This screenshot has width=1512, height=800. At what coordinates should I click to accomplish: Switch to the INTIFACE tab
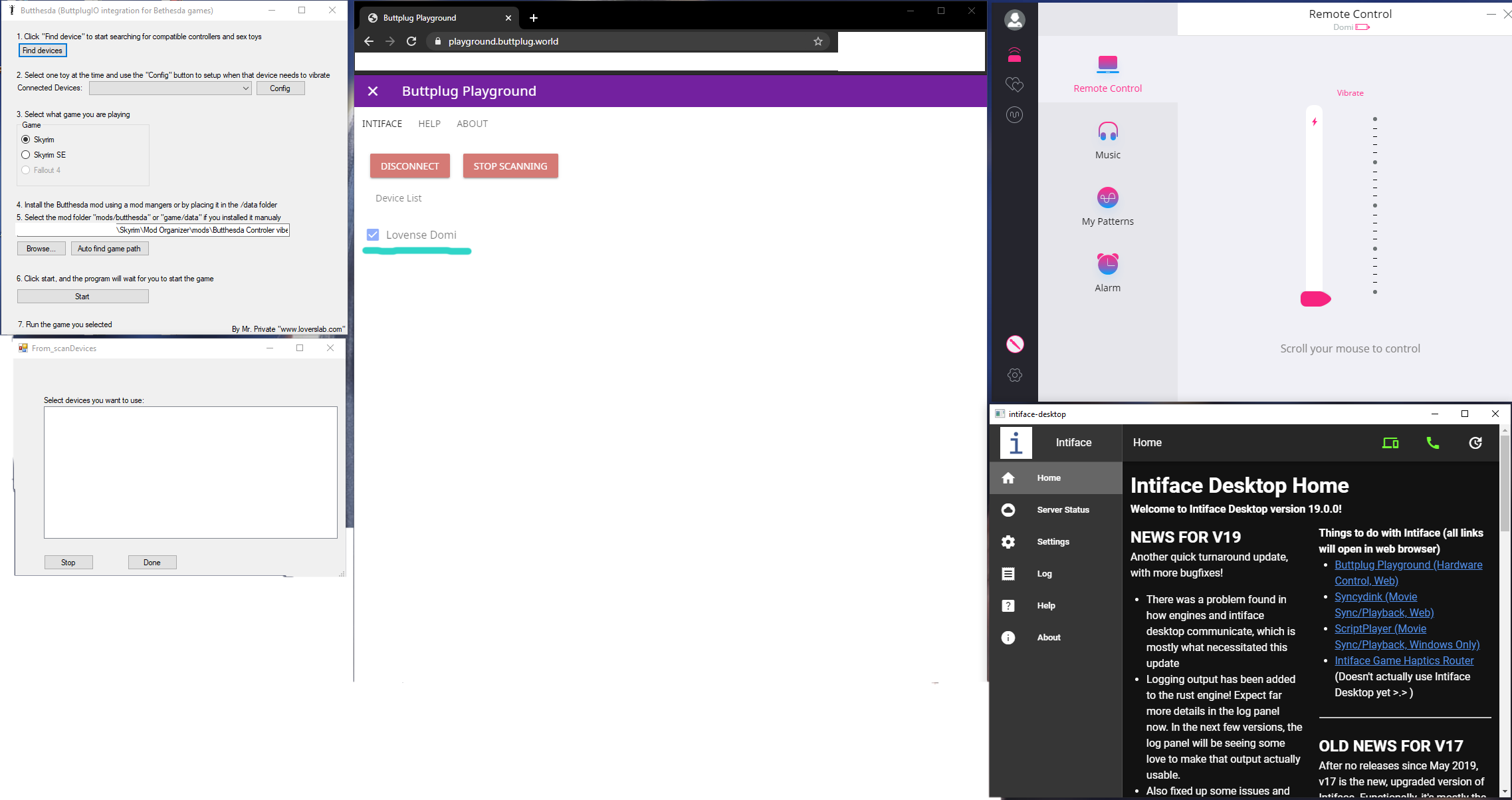pos(382,124)
